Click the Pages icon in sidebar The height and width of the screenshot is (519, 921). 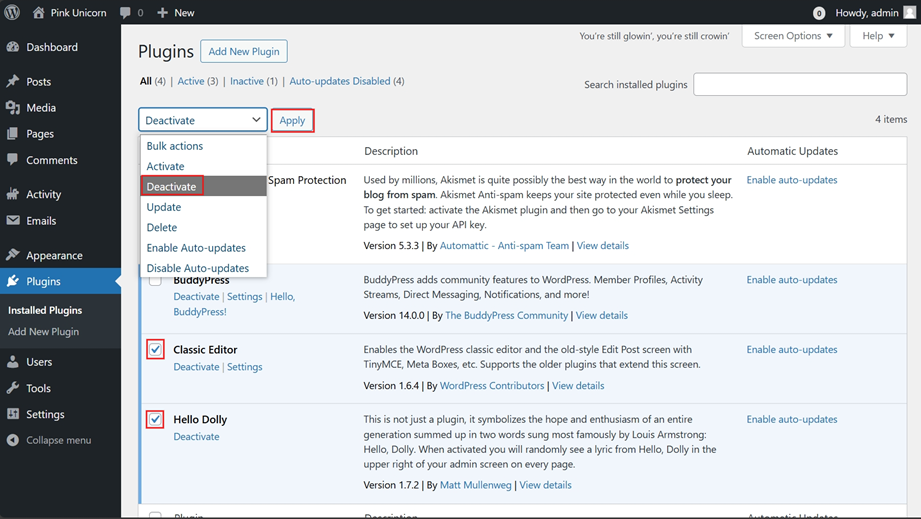tap(13, 134)
